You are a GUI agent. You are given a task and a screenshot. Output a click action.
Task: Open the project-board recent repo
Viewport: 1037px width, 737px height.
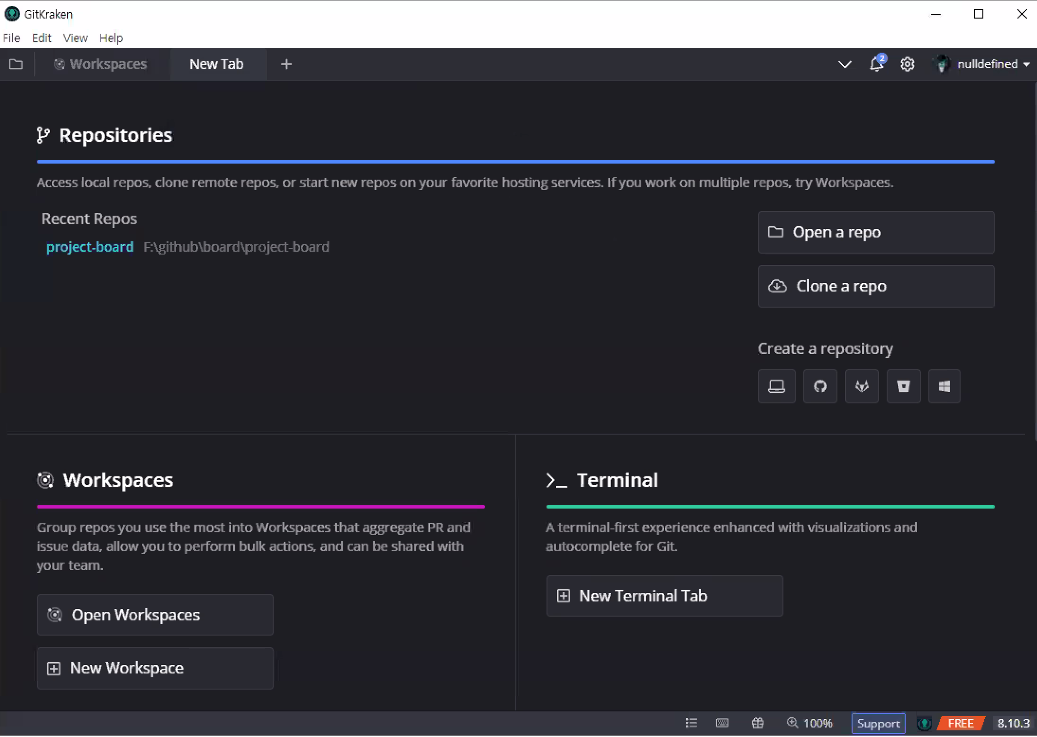point(90,247)
